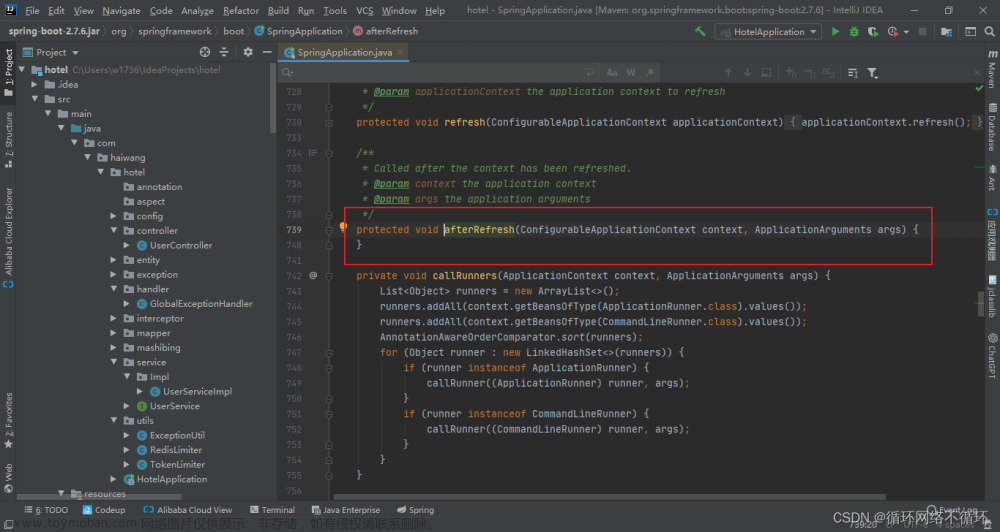Viewport: 1000px width, 532px height.
Task: Open search history dropdown in find field
Action: pos(288,73)
